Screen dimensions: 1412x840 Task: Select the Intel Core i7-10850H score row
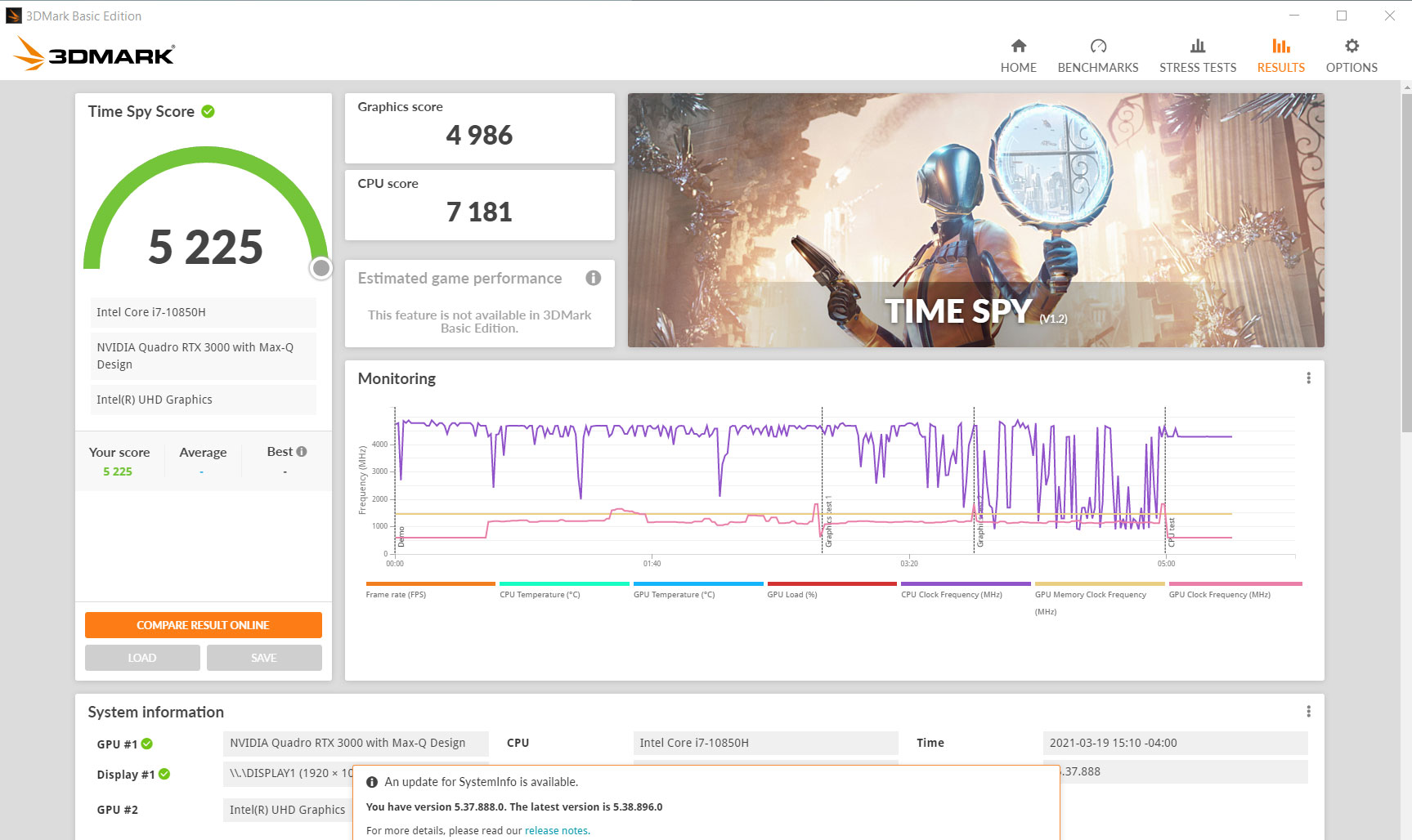[204, 312]
